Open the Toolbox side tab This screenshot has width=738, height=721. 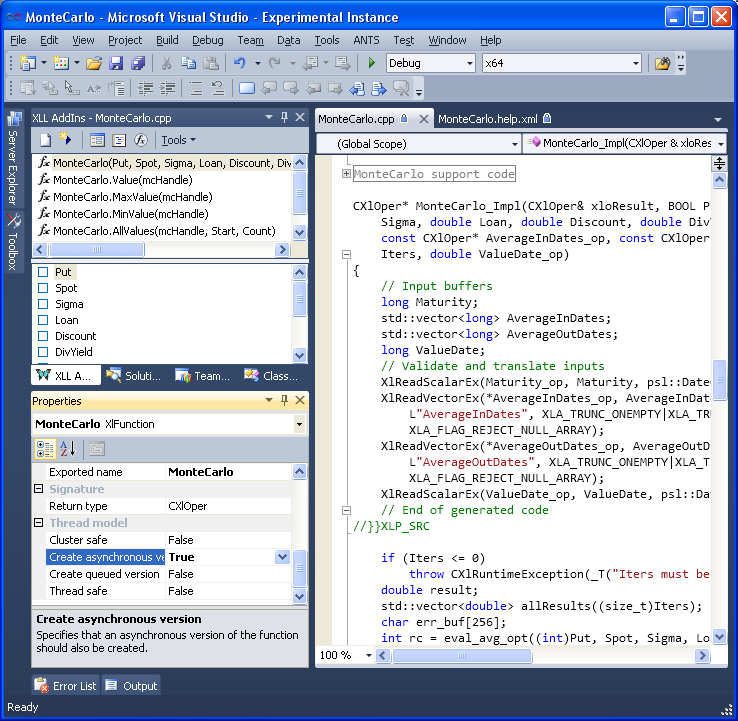click(x=14, y=242)
